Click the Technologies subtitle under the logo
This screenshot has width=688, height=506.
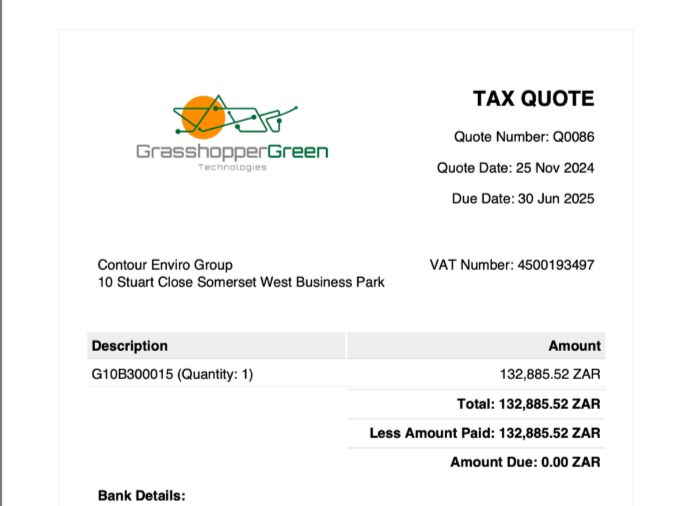232,168
